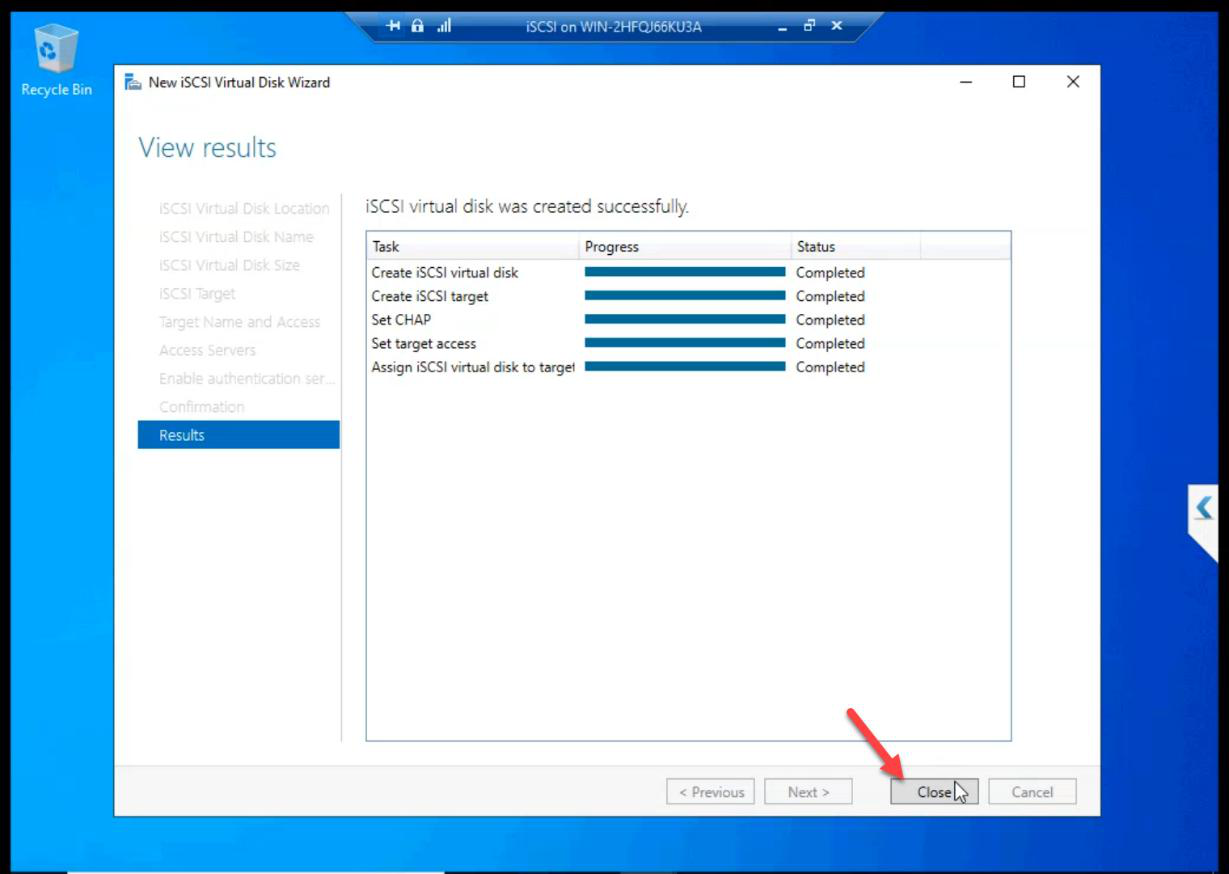Screen dimensions: 1229x874
Task: Click the Close button in the wizard
Action: point(934,792)
